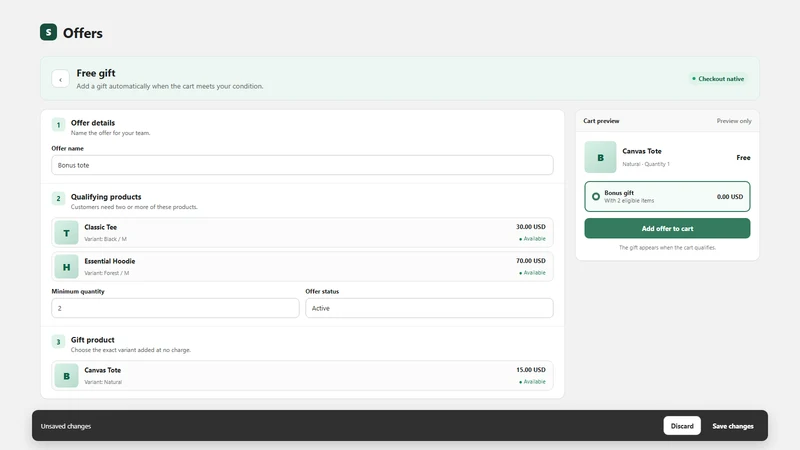Click Variant: Black / M text
Screen dimensions: 800x450
point(106,239)
